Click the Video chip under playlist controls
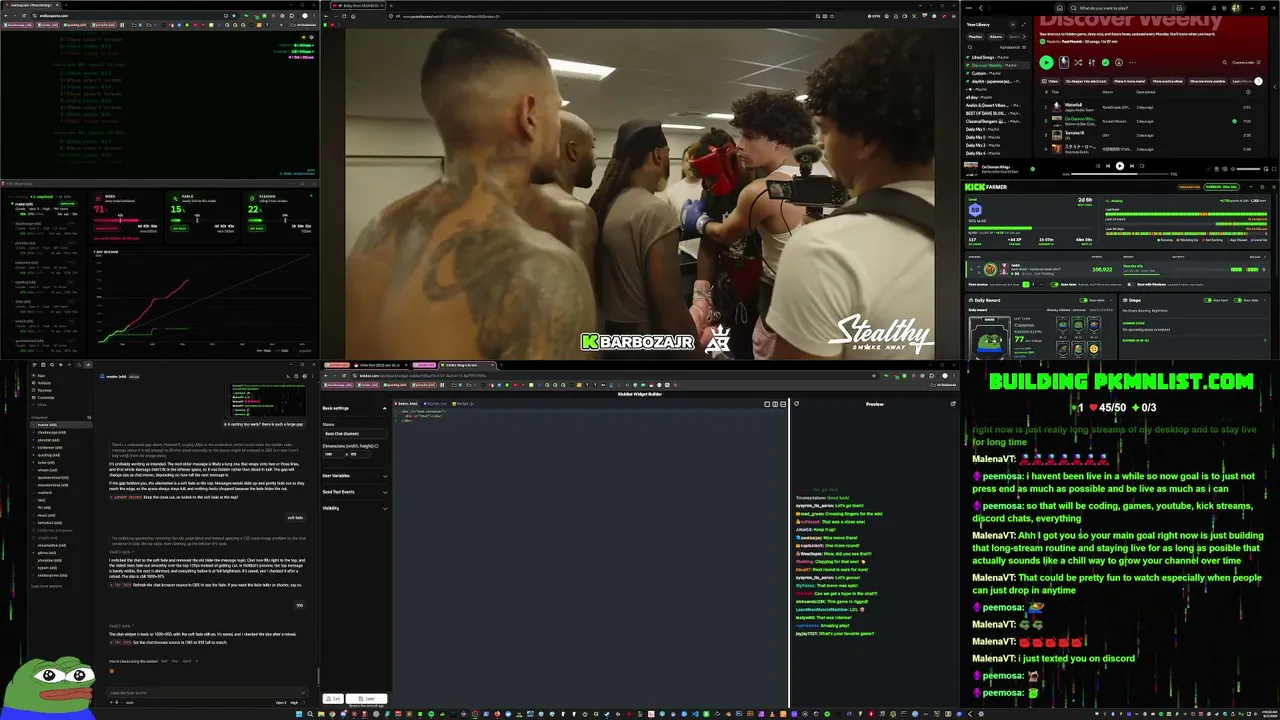 (1050, 81)
